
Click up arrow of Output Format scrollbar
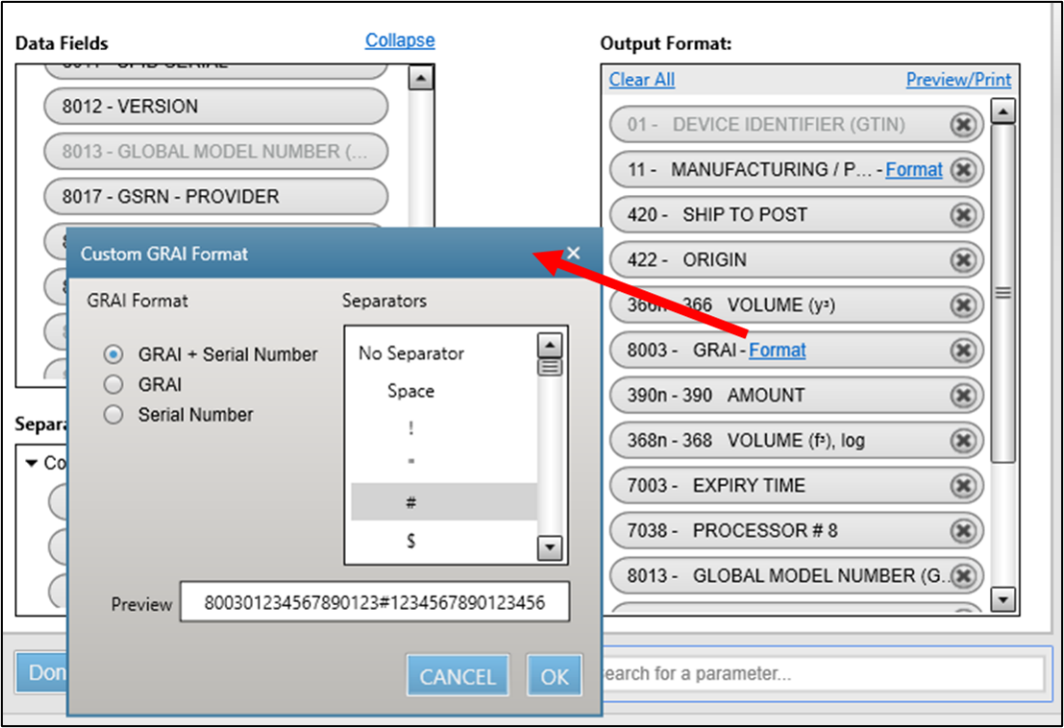(x=1003, y=111)
